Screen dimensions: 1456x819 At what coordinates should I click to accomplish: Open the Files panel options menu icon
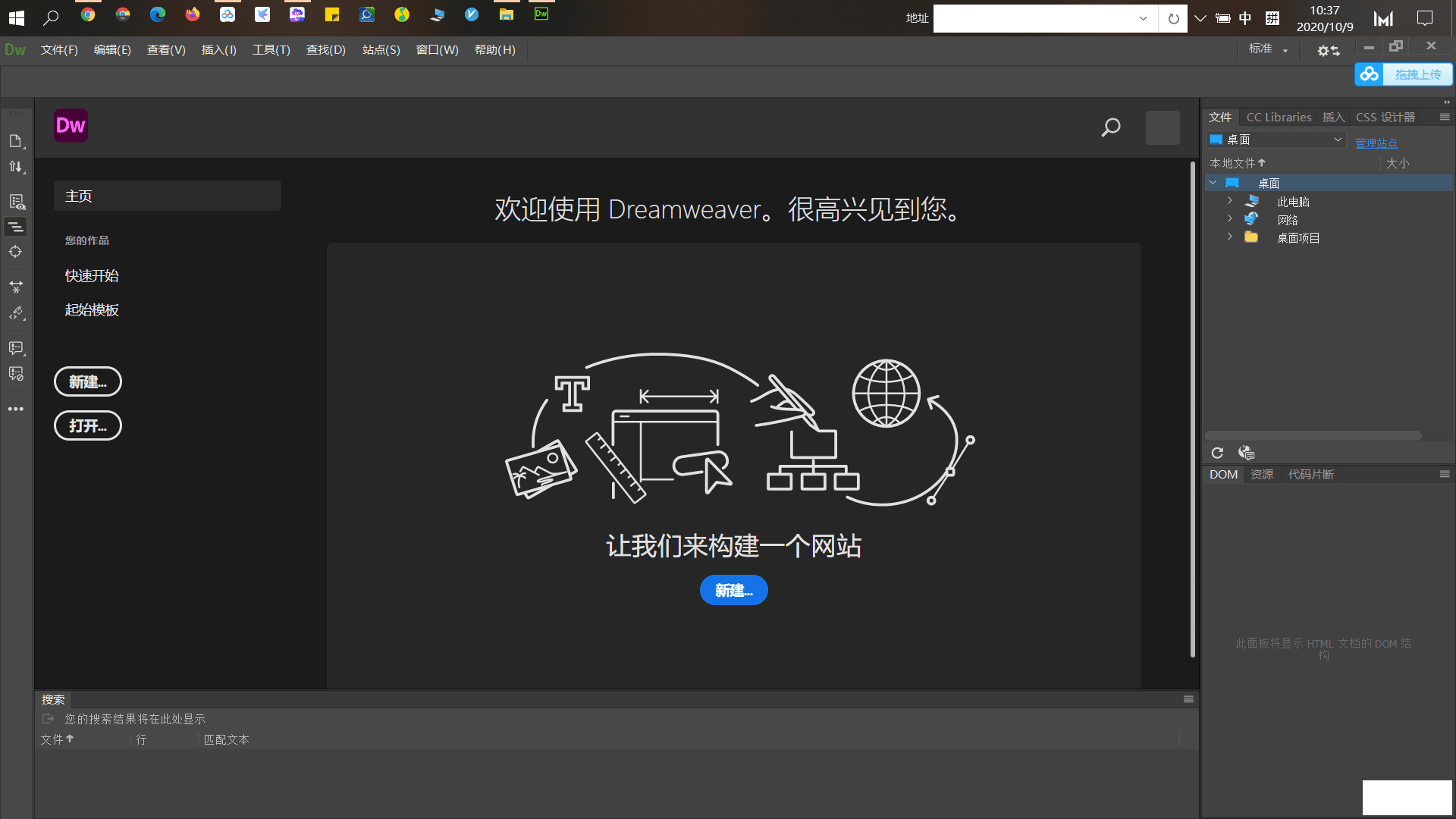click(1445, 117)
